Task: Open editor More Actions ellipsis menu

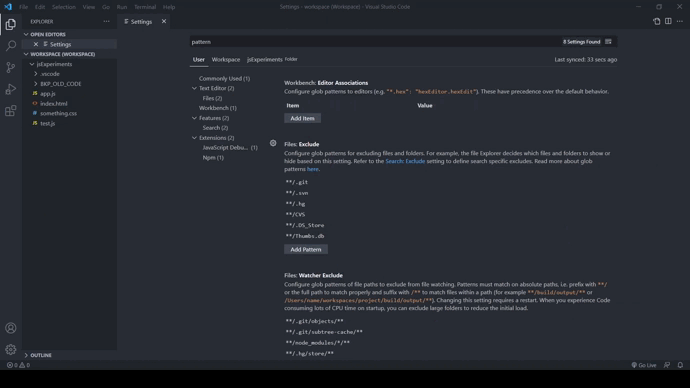Action: point(679,21)
